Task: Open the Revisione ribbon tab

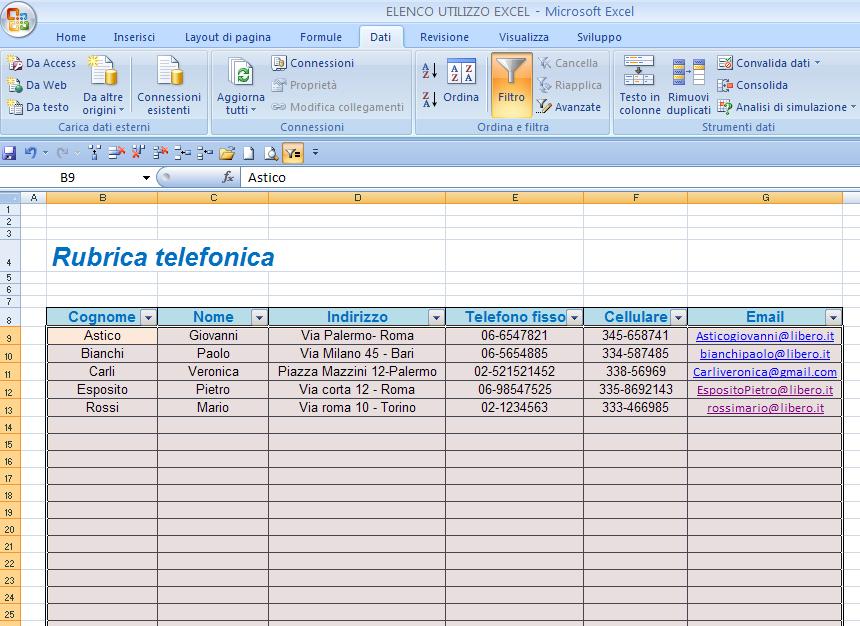Action: pos(443,37)
